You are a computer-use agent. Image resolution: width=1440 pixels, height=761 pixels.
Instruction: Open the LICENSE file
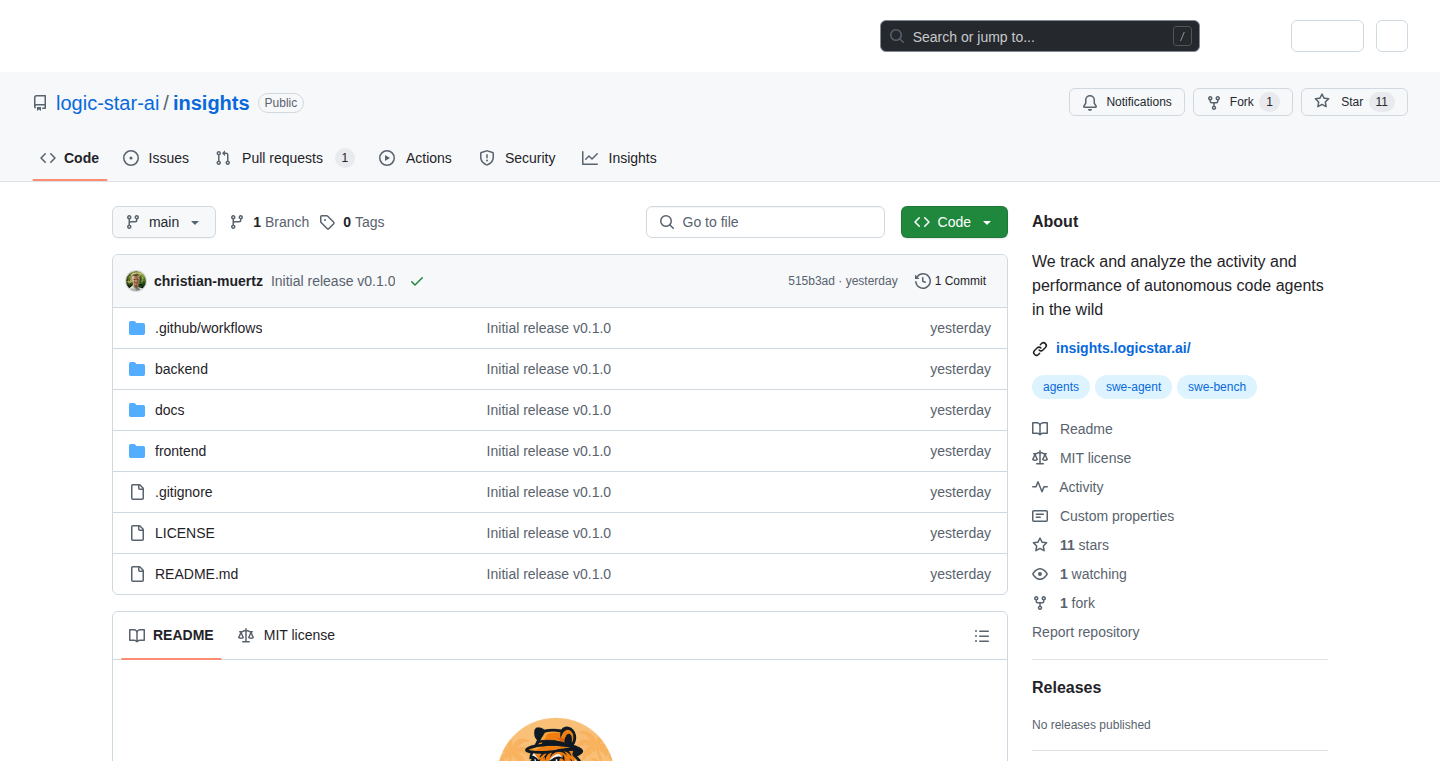tap(184, 533)
